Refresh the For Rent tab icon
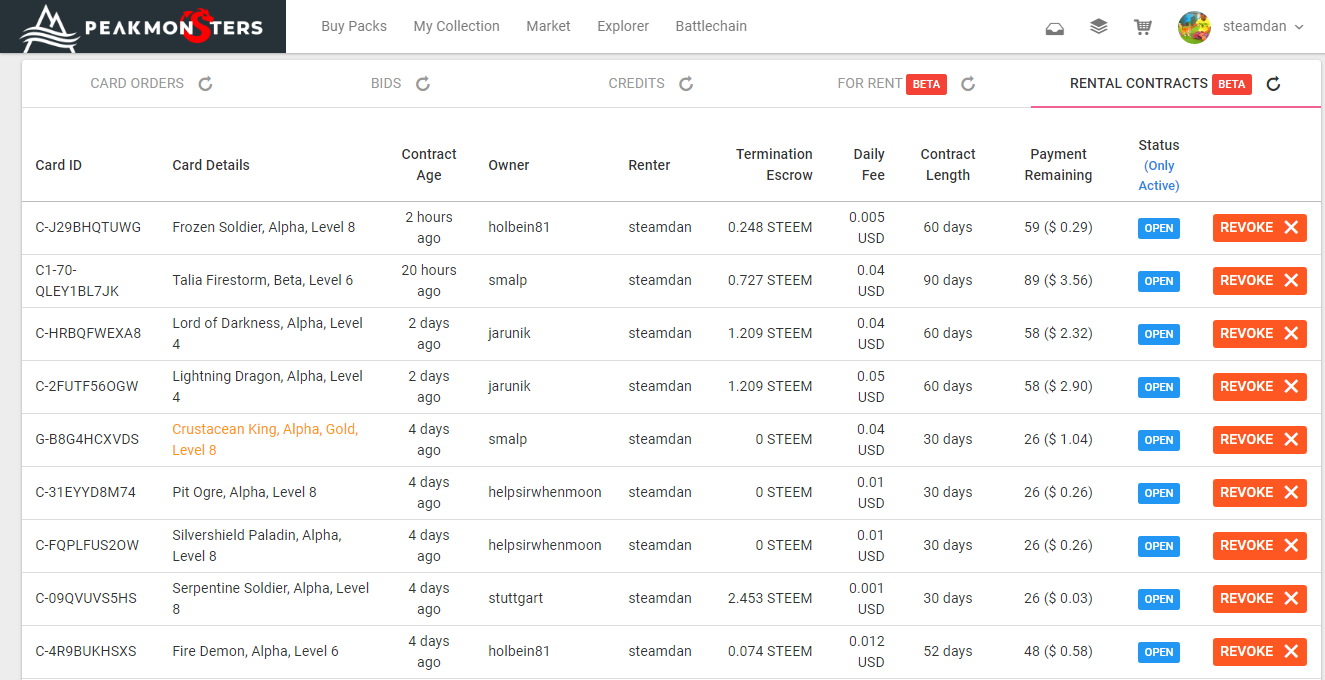The height and width of the screenshot is (680, 1325). tap(968, 84)
